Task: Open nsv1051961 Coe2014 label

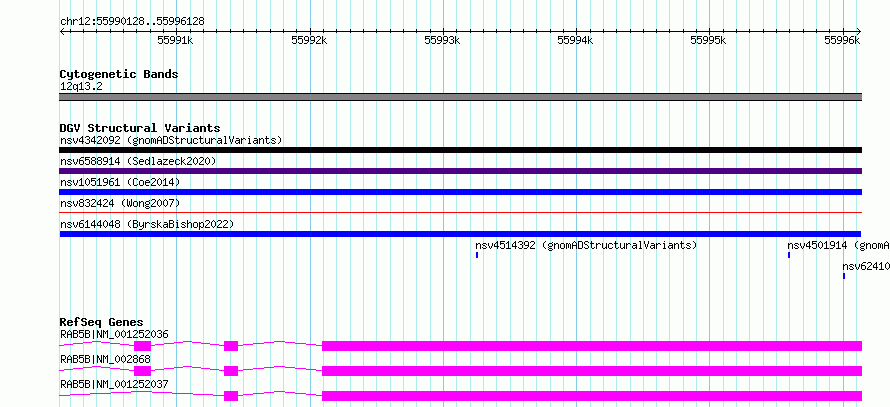Action: [120, 182]
